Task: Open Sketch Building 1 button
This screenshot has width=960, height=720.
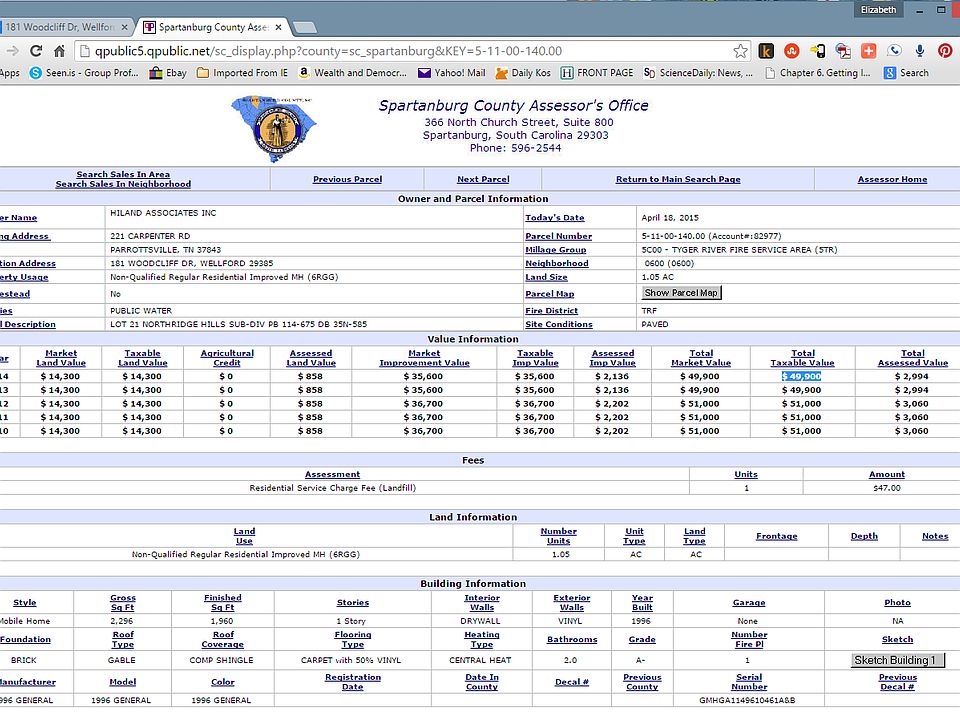Action: [898, 660]
